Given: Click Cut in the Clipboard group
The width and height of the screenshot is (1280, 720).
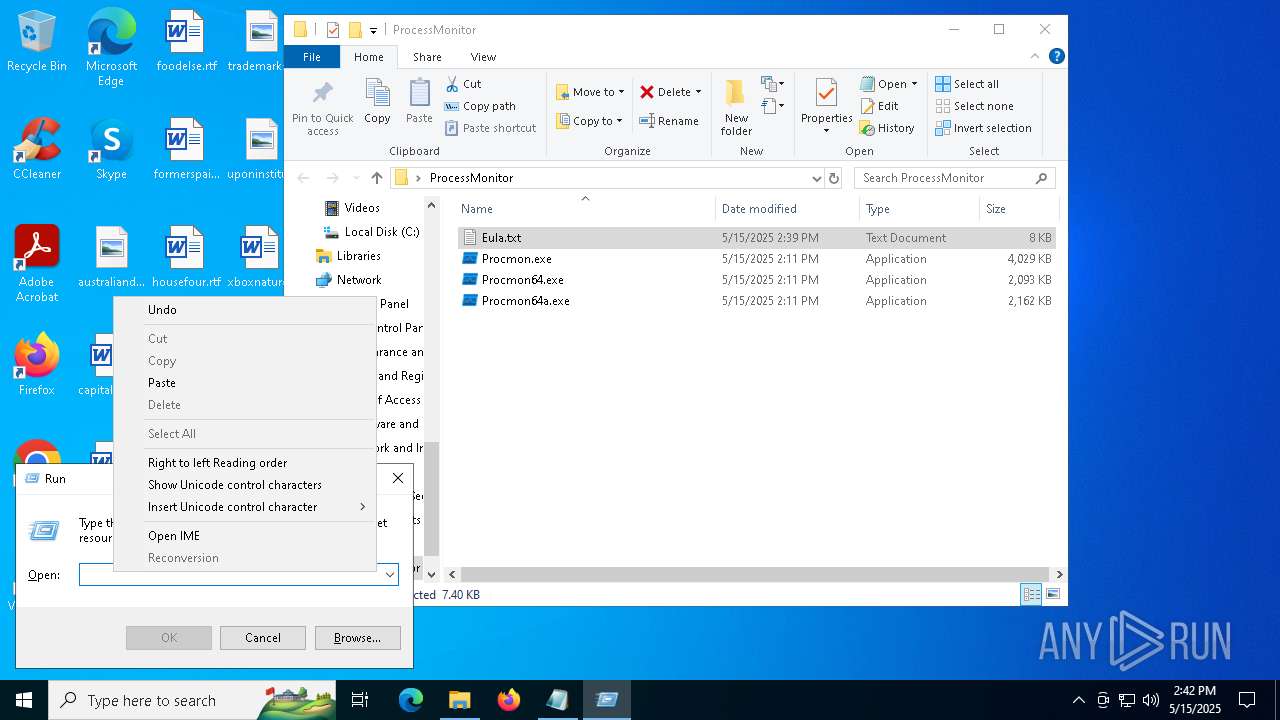Looking at the screenshot, I should pos(463,84).
